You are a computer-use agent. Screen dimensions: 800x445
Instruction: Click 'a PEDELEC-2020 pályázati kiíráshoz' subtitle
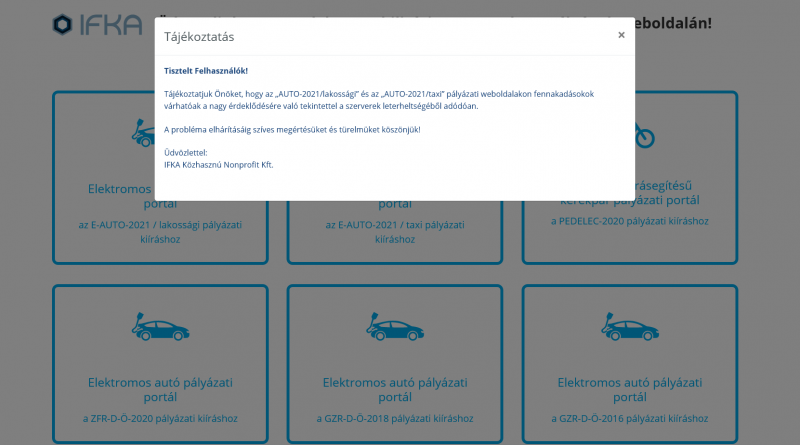pyautogui.click(x=630, y=221)
